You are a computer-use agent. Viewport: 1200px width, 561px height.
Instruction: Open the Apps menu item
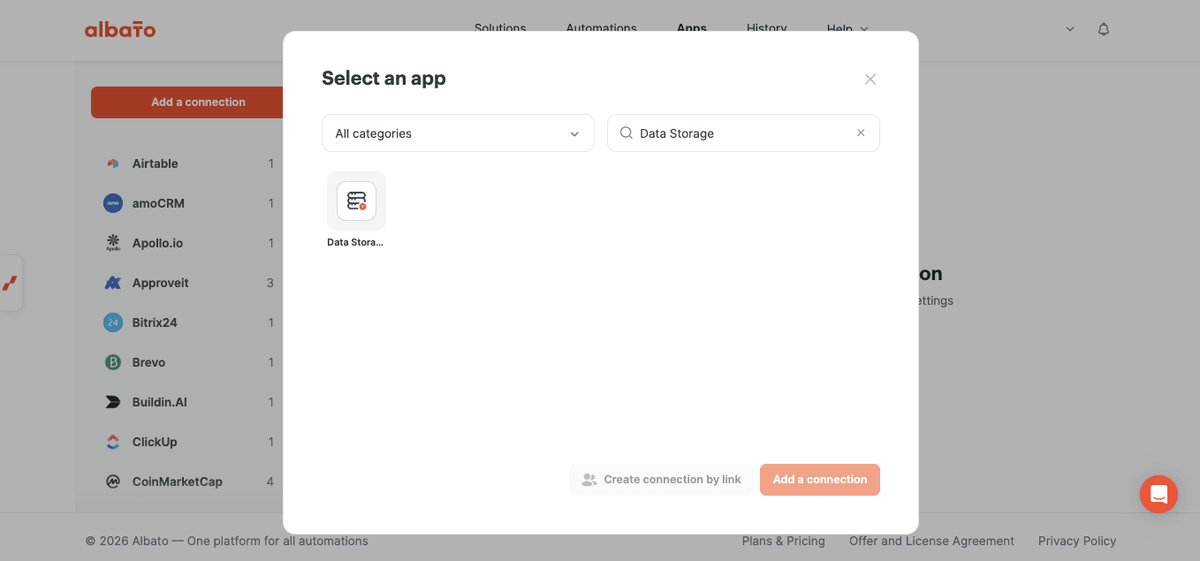(x=691, y=29)
